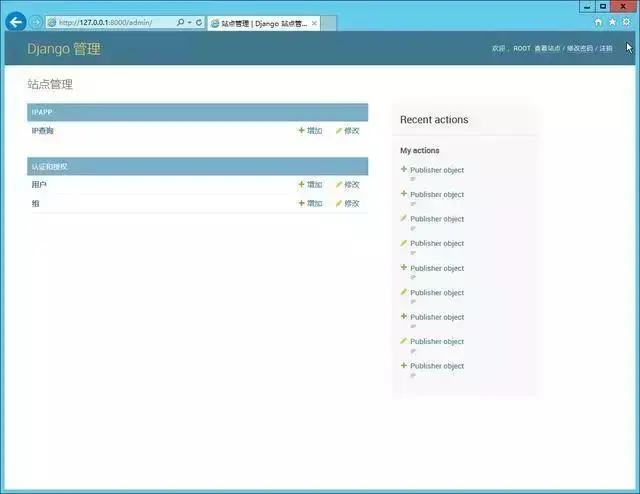Image resolution: width=640 pixels, height=494 pixels.
Task: Maximize the browser window
Action: tap(603, 6)
